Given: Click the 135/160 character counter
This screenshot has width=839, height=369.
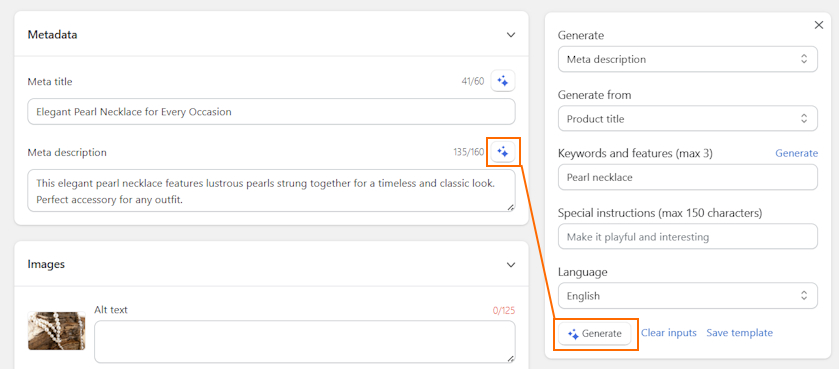Looking at the screenshot, I should 469,152.
